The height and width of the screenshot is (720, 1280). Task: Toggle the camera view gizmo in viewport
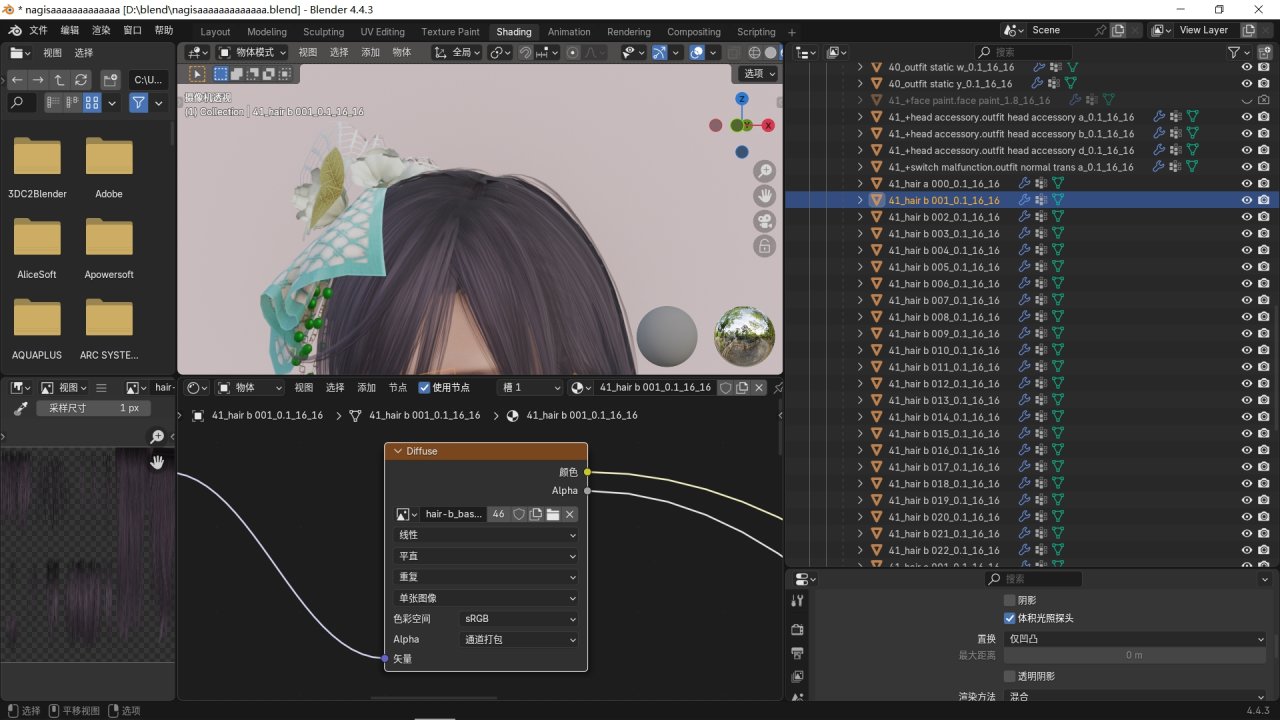[764, 221]
